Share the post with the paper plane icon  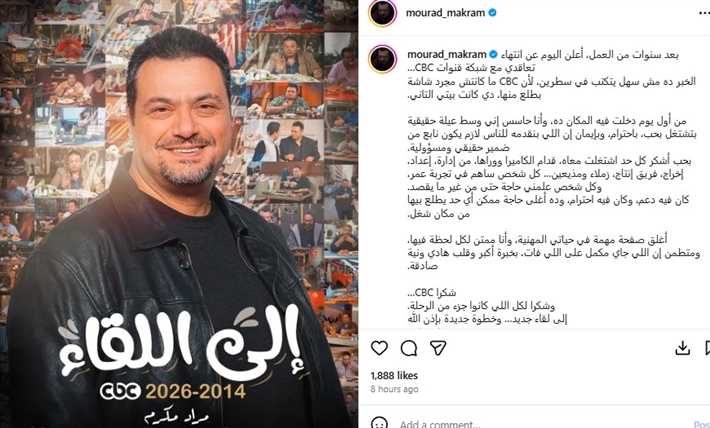pos(438,348)
